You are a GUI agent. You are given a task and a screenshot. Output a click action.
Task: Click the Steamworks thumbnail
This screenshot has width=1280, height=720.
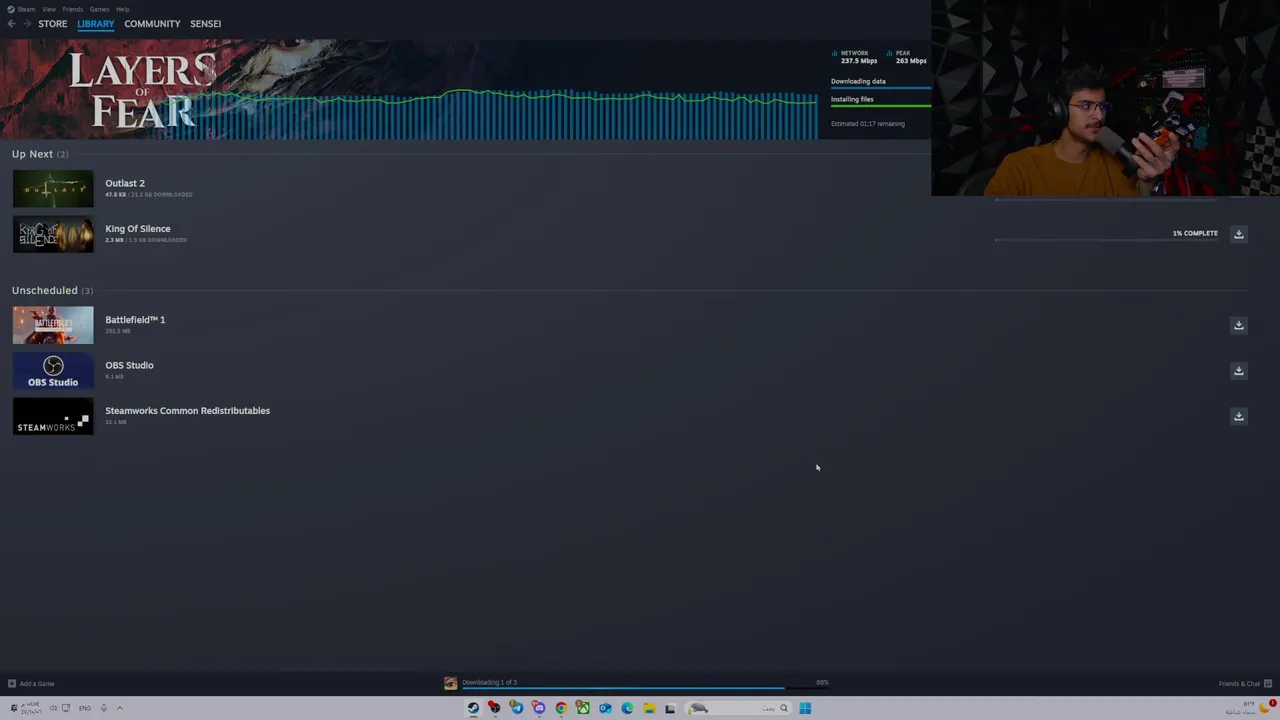point(53,417)
